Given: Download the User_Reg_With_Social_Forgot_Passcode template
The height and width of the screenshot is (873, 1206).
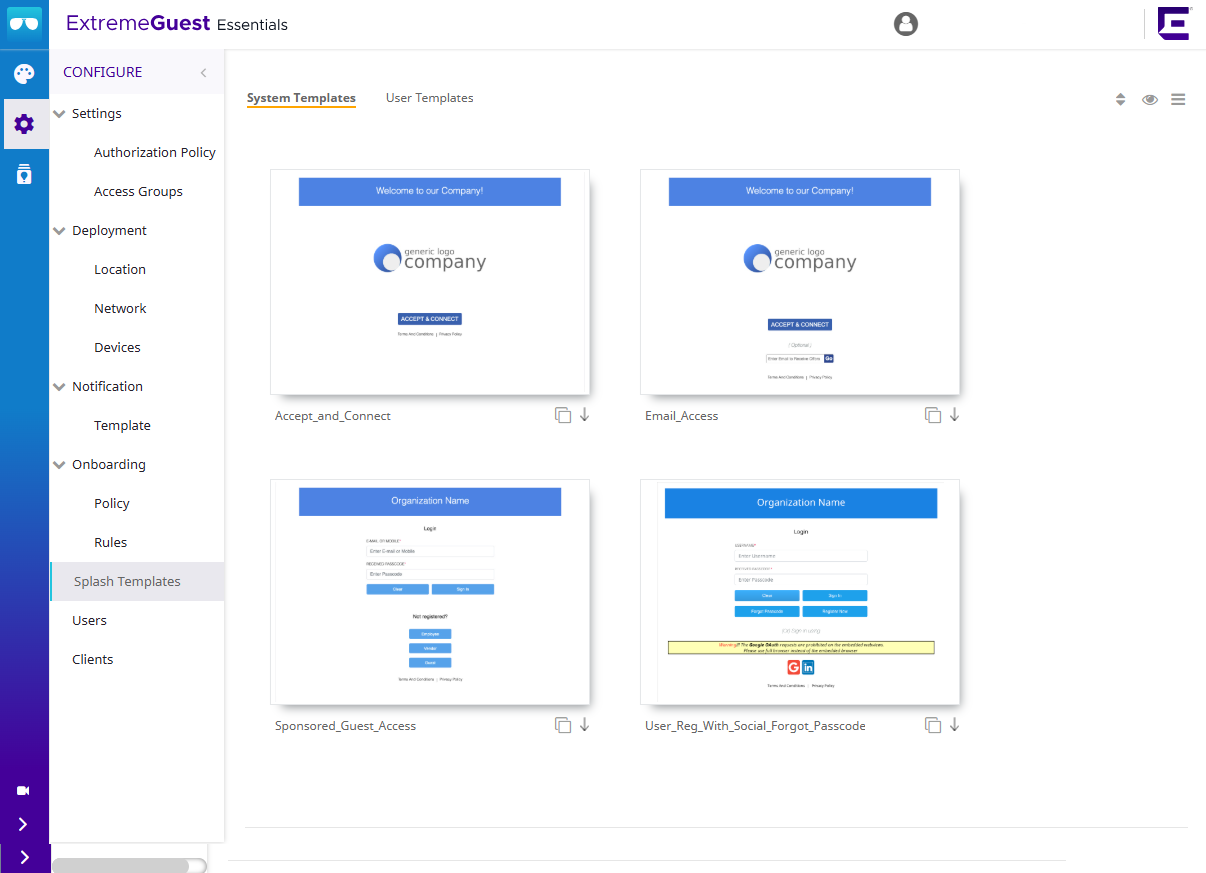Looking at the screenshot, I should [x=953, y=723].
